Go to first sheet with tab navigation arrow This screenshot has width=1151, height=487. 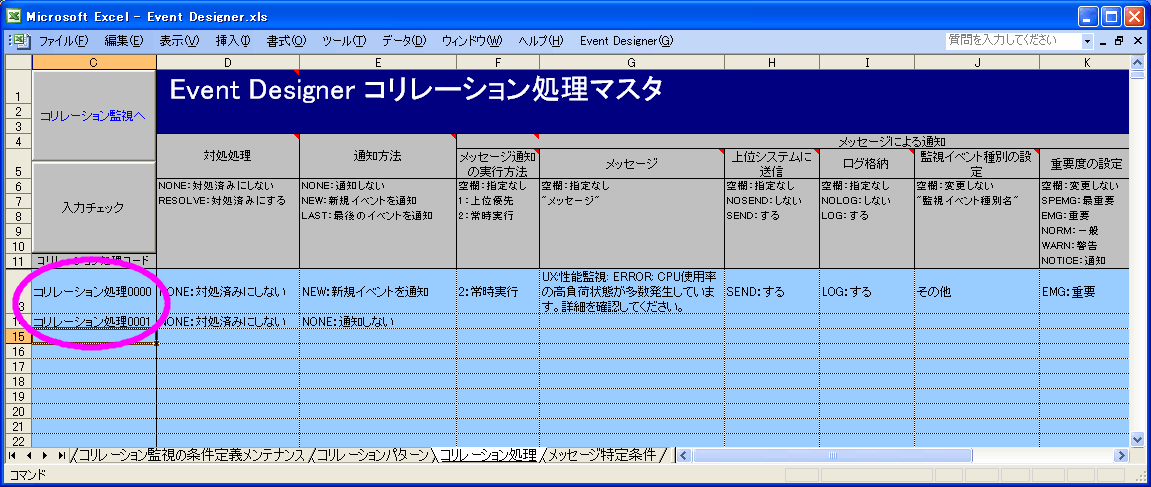(13, 455)
